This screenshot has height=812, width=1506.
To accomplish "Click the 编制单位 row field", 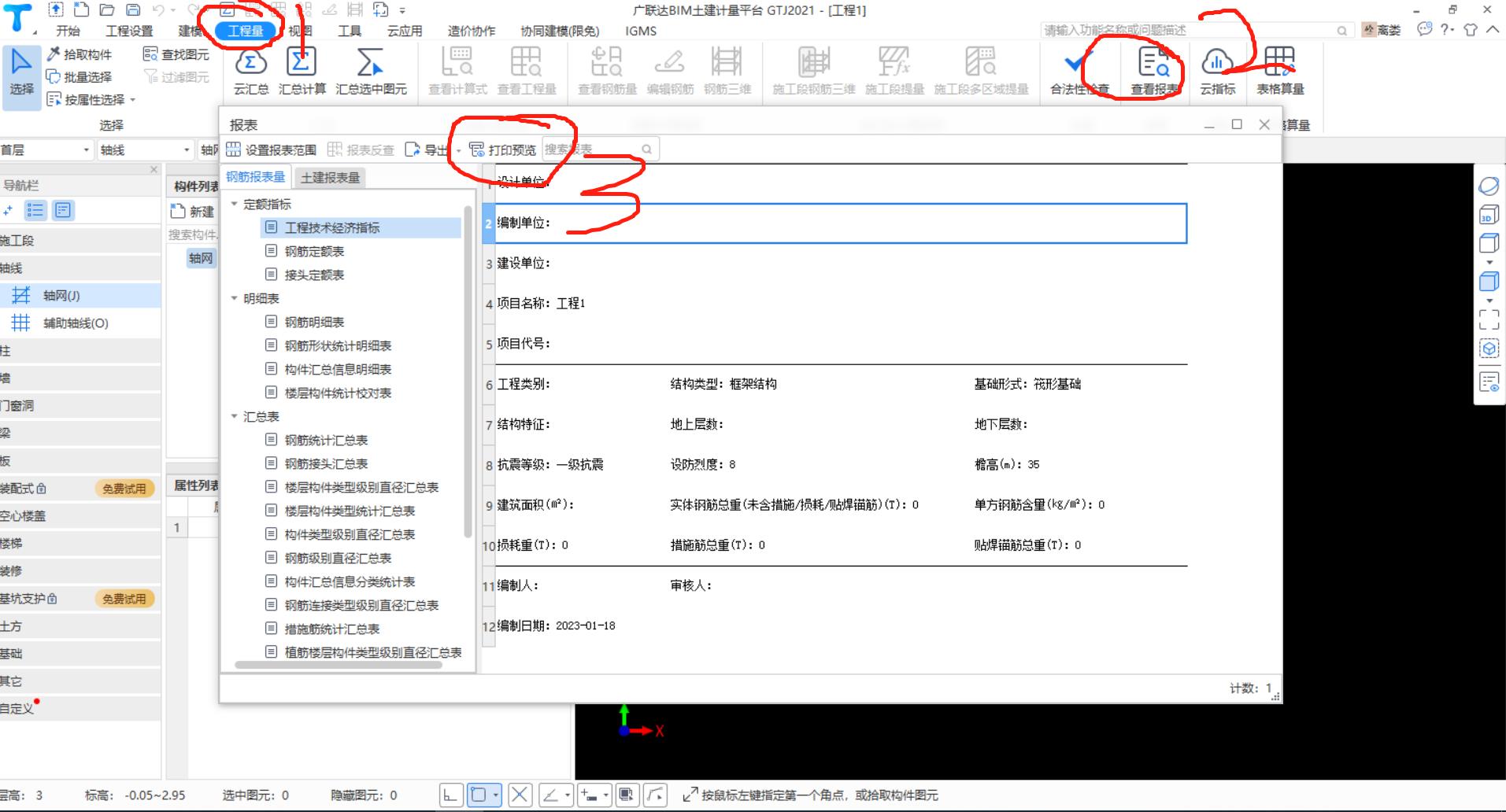I will 841,223.
